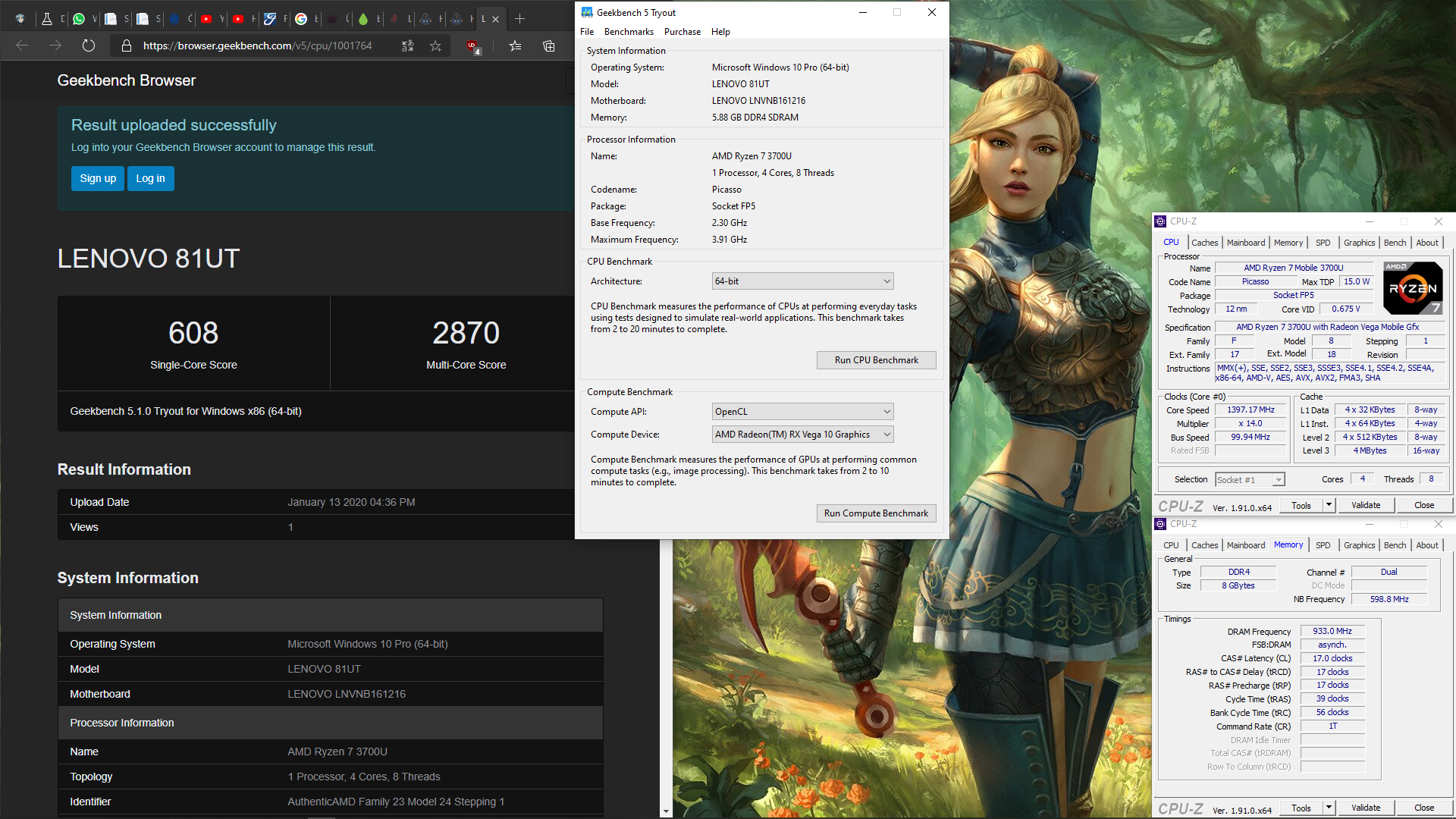Click the 2870 Multi-Core Score value
1456x819 pixels.
tap(466, 333)
